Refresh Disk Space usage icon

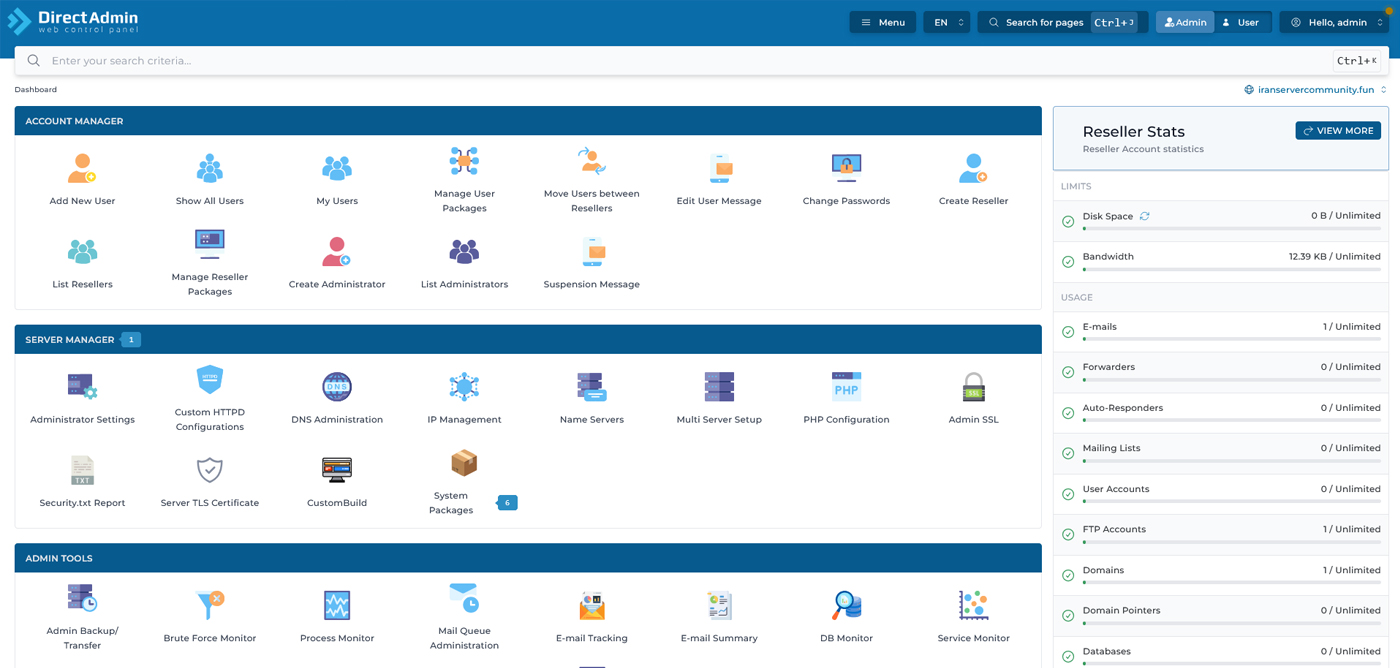[x=1145, y=216]
